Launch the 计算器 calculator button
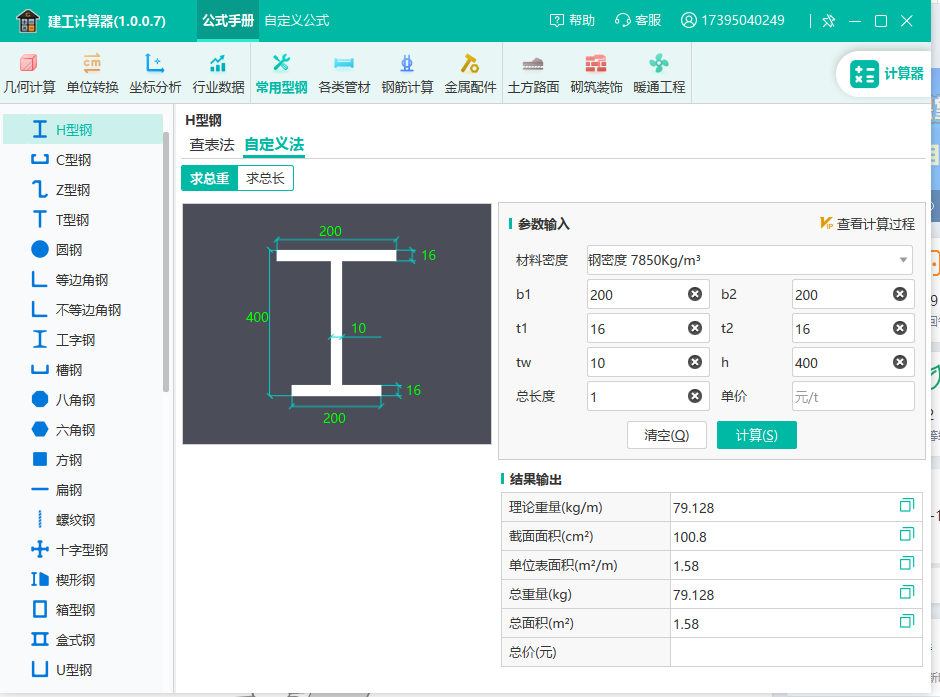The width and height of the screenshot is (940, 697). coord(886,74)
